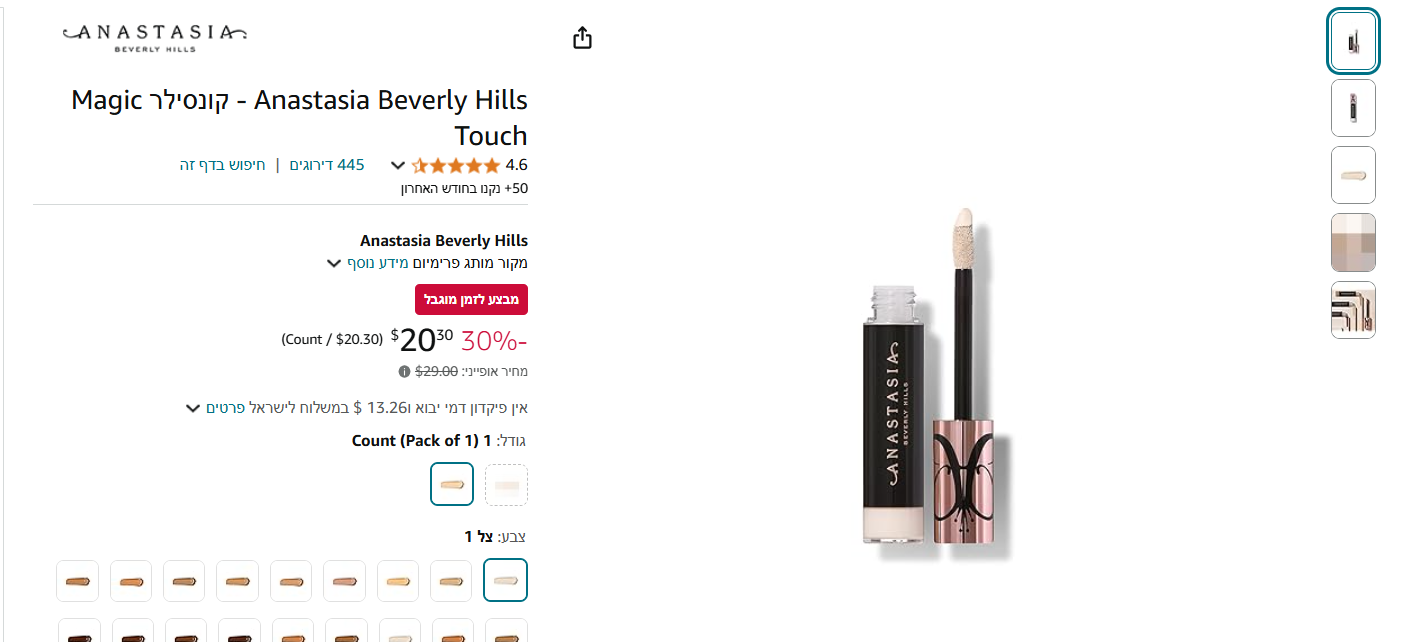Select the first product image thumbnail
The width and height of the screenshot is (1424, 642).
pyautogui.click(x=1353, y=41)
